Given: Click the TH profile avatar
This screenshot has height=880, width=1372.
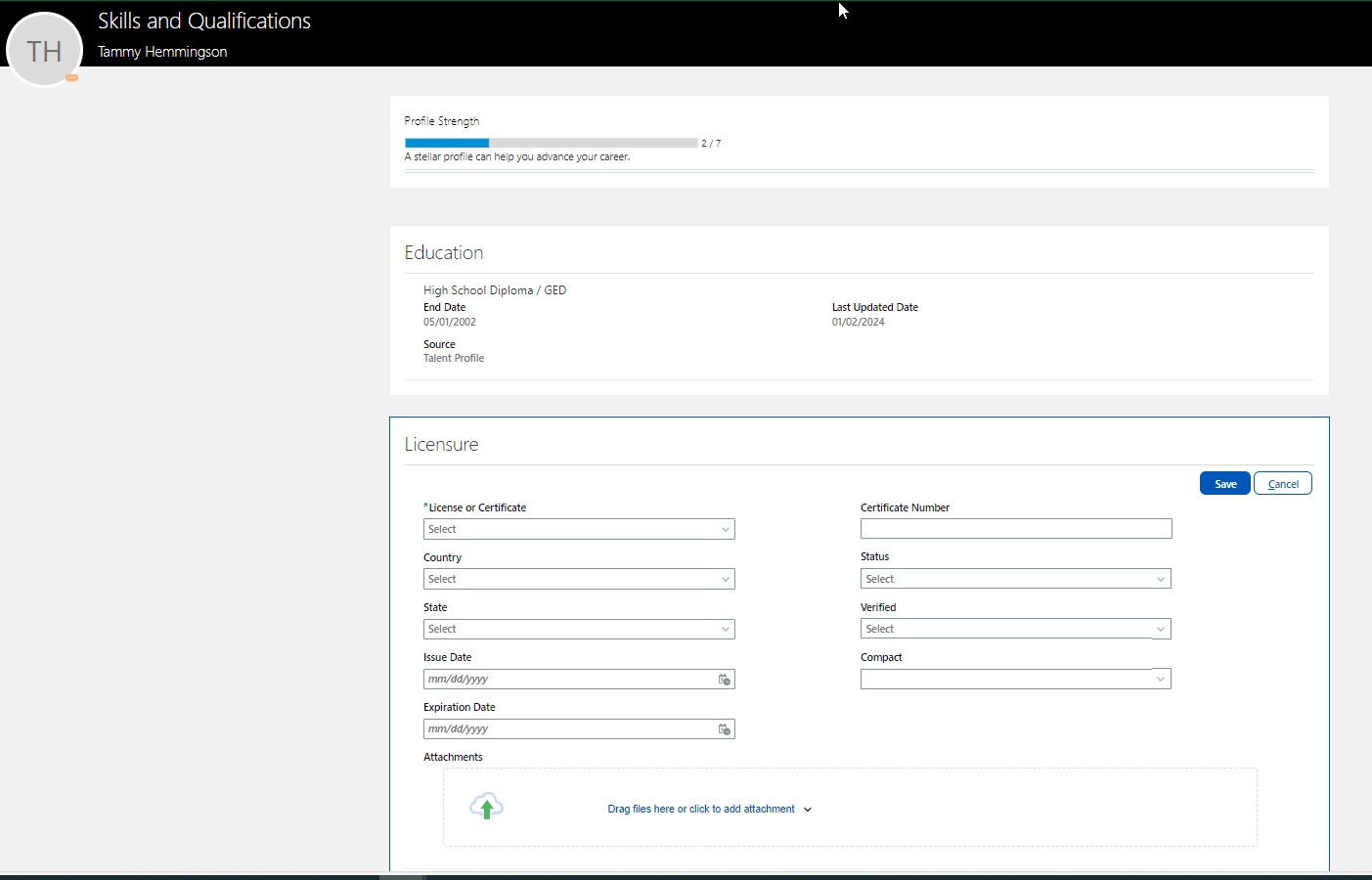Looking at the screenshot, I should 44,49.
